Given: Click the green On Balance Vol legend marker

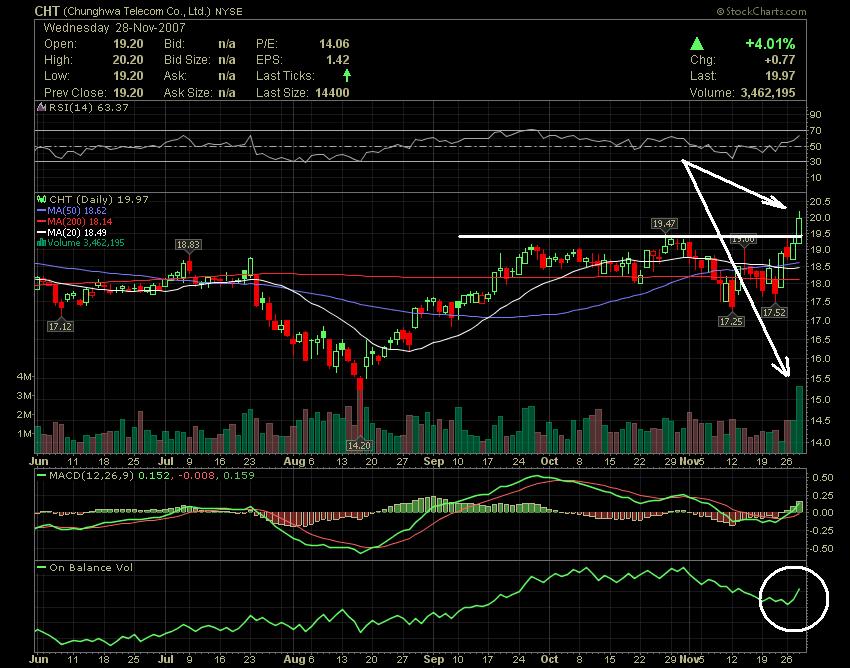Looking at the screenshot, I should [41, 567].
